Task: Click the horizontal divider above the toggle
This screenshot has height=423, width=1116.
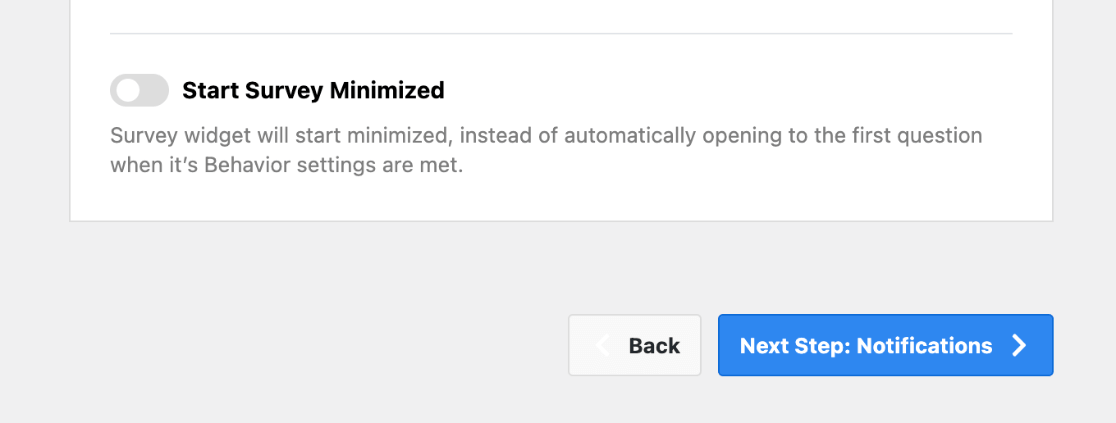Action: 560,34
